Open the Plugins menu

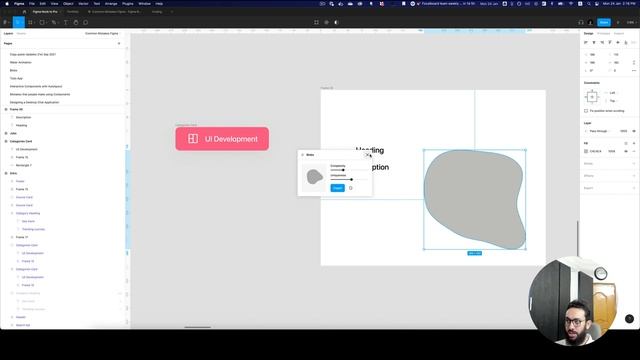point(127,4)
